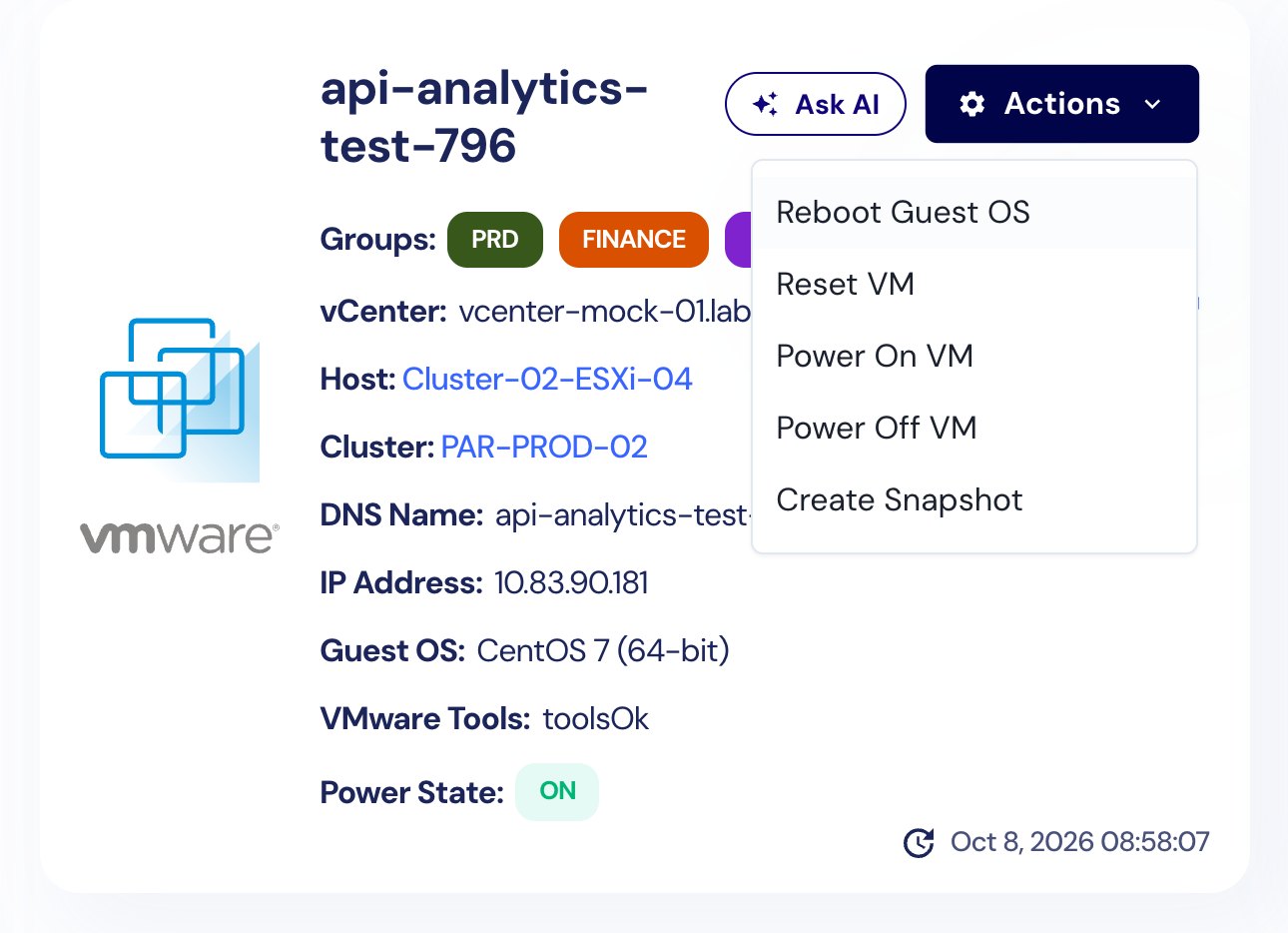
Task: Open host link Cluster-02-ESXi-04
Action: click(547, 380)
